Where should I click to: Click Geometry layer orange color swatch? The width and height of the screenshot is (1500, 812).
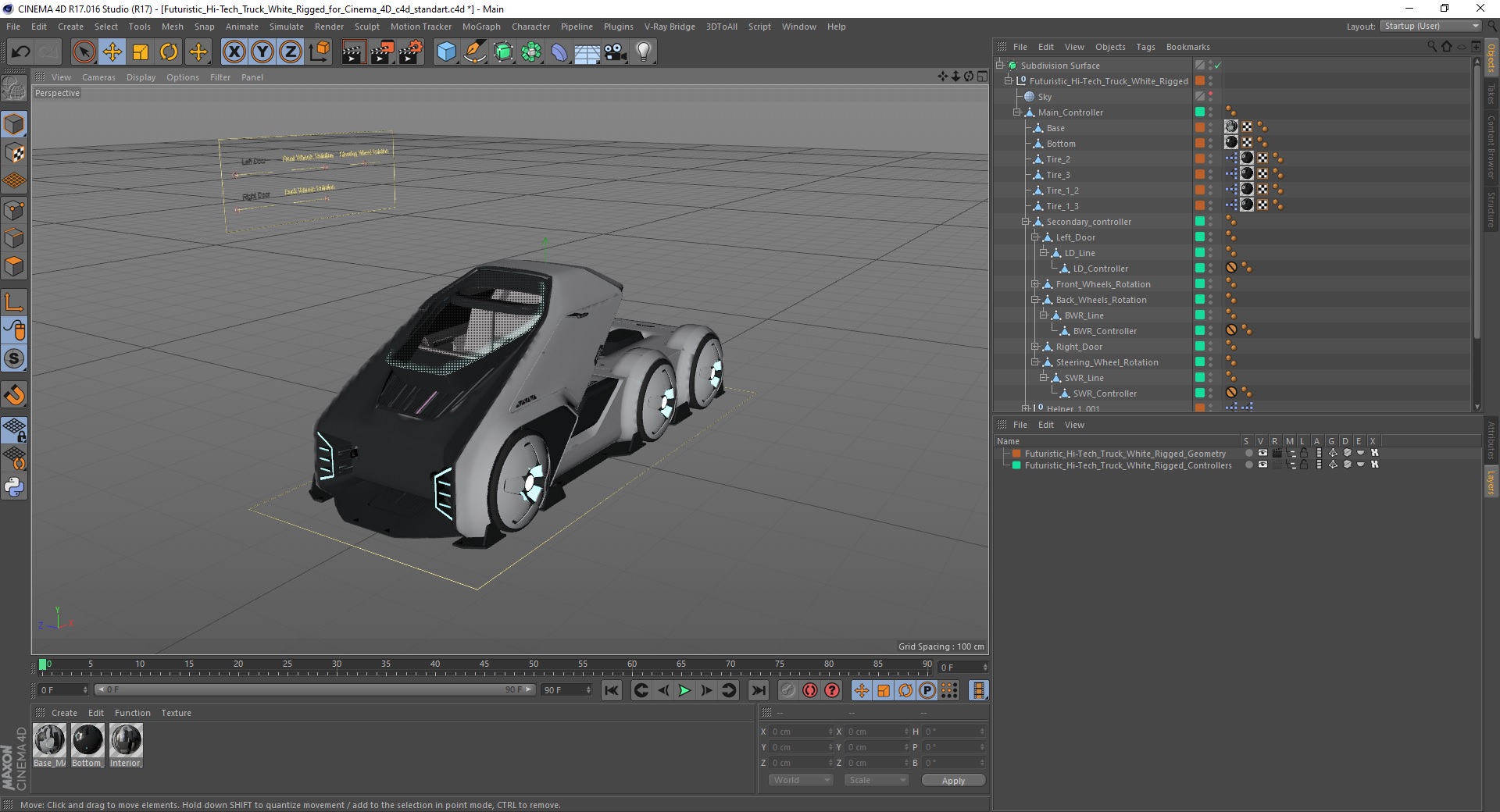(1016, 453)
